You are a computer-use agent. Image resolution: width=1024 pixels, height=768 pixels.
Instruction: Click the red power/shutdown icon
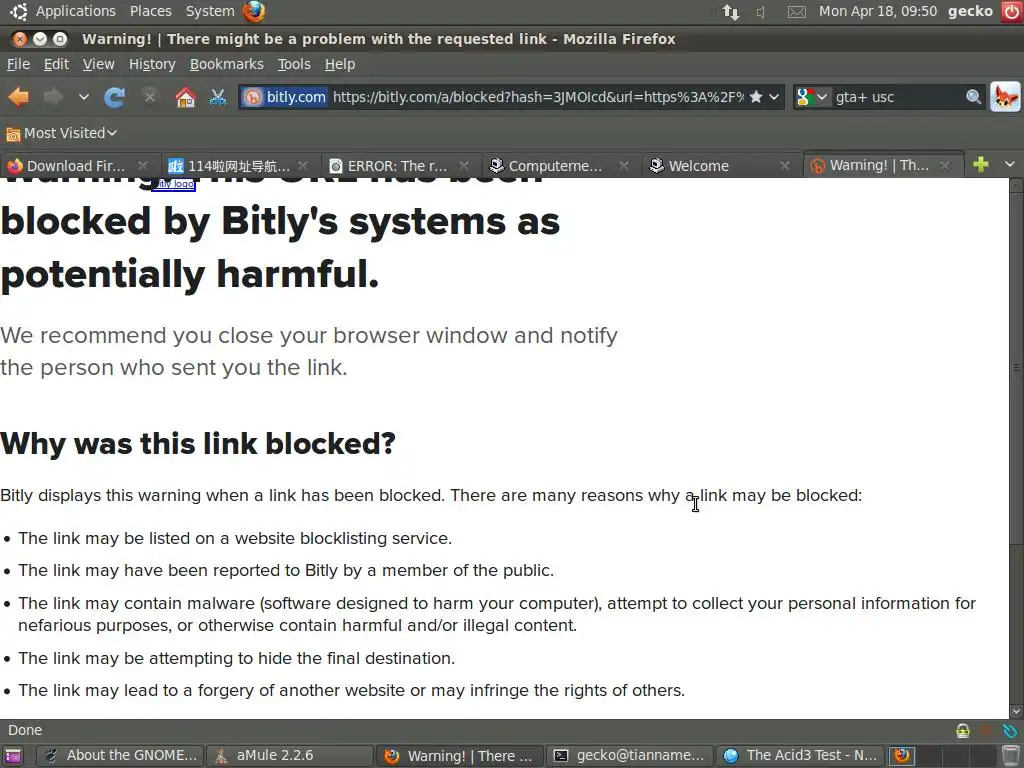(1012, 11)
